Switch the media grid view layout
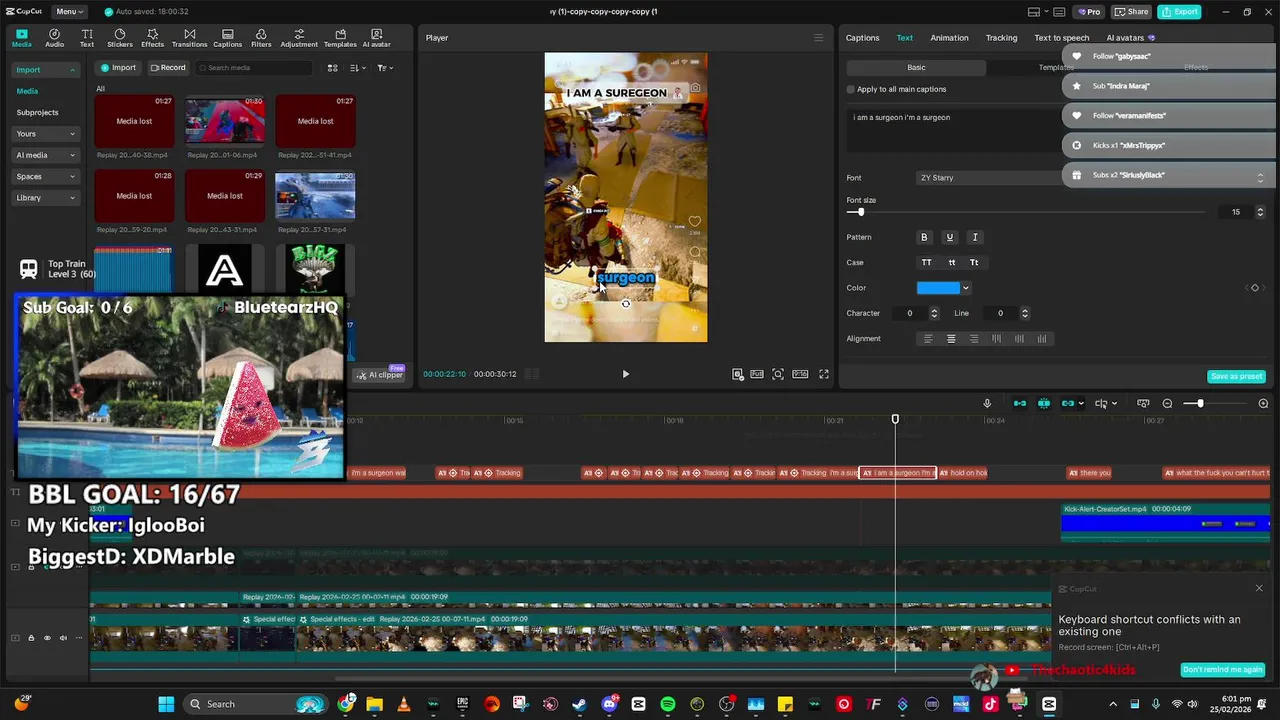This screenshot has height=720, width=1280. (x=333, y=68)
